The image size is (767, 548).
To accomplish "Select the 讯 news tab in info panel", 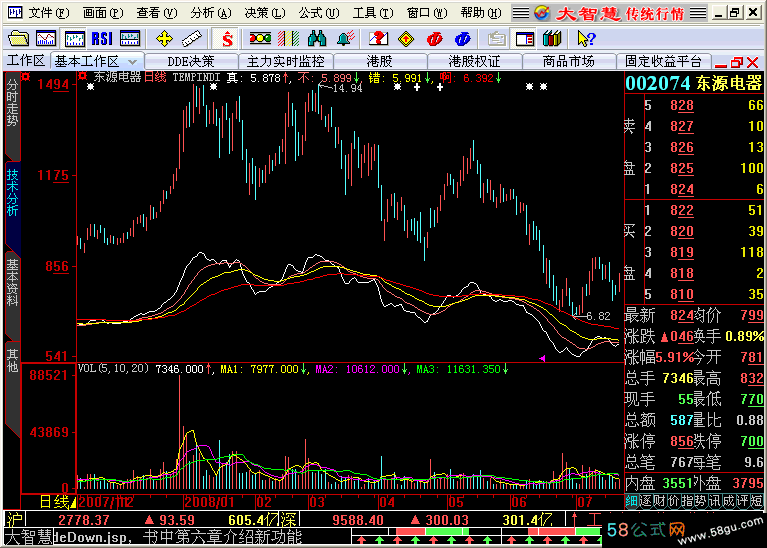I will click(x=714, y=501).
